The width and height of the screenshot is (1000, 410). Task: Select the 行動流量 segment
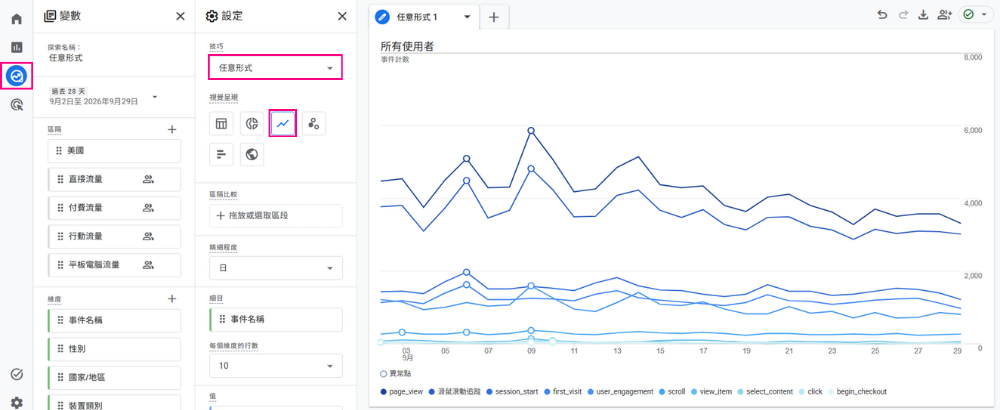click(114, 237)
